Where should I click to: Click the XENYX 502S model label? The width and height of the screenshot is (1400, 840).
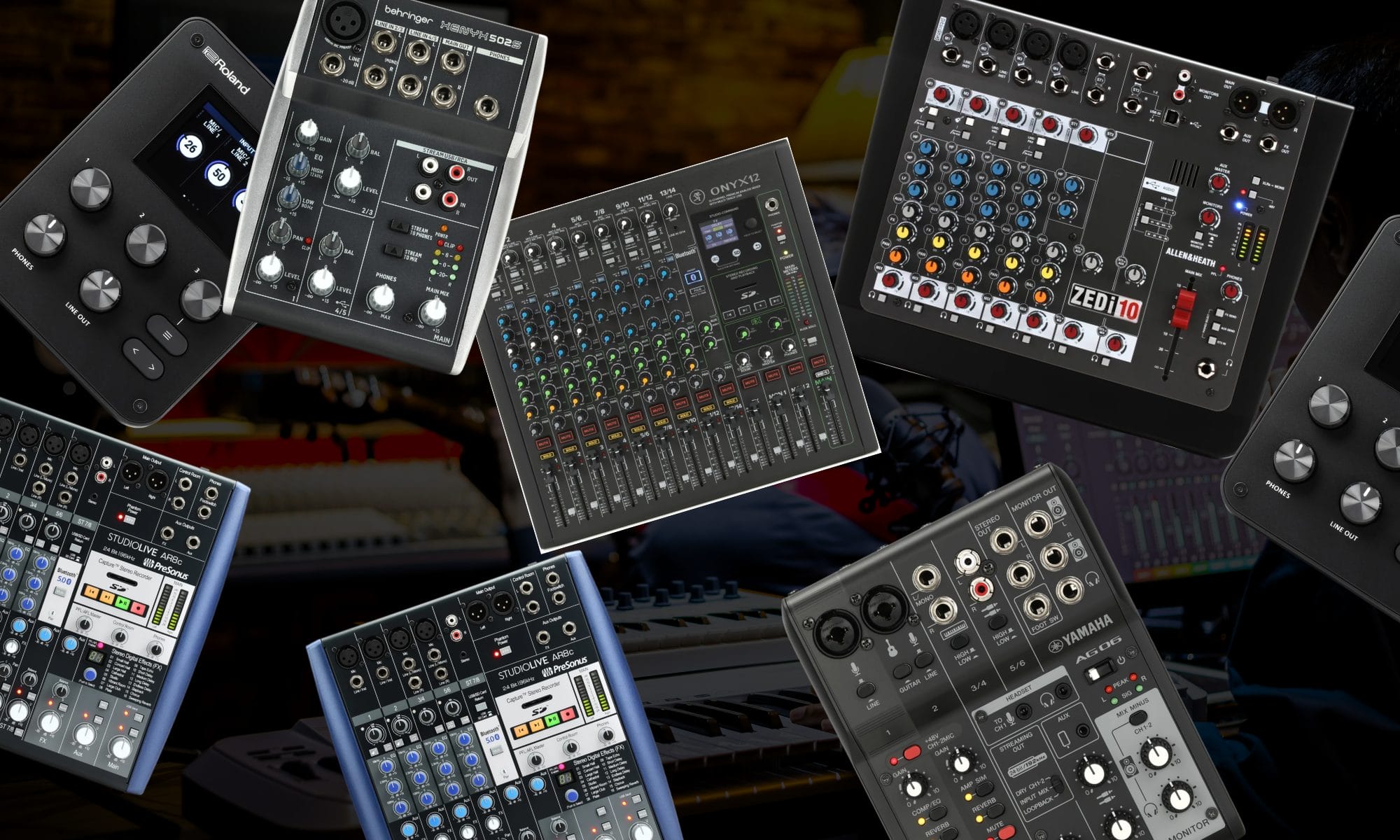click(x=481, y=35)
